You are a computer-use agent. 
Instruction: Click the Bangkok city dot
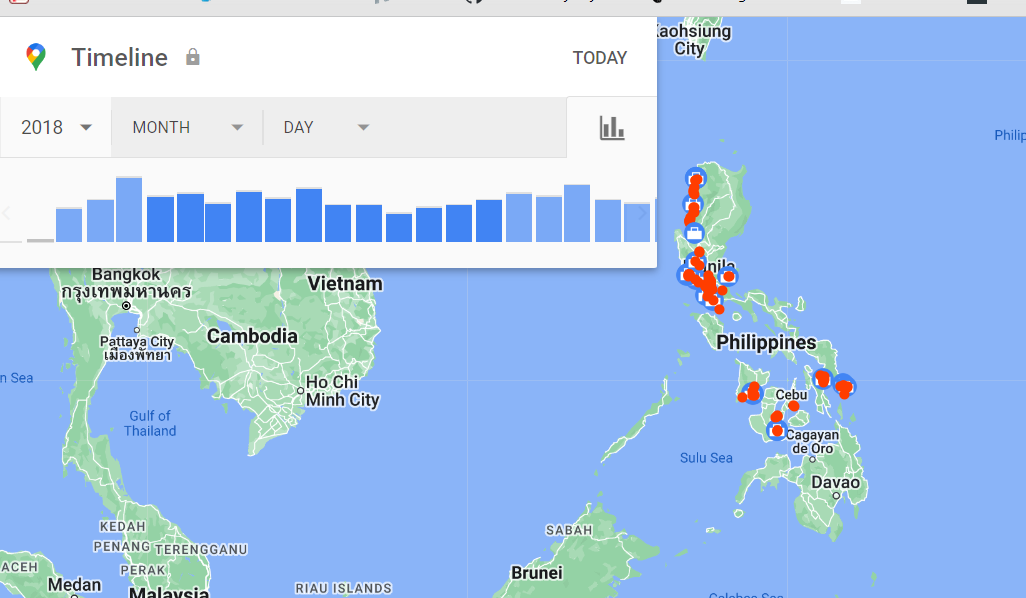[126, 306]
